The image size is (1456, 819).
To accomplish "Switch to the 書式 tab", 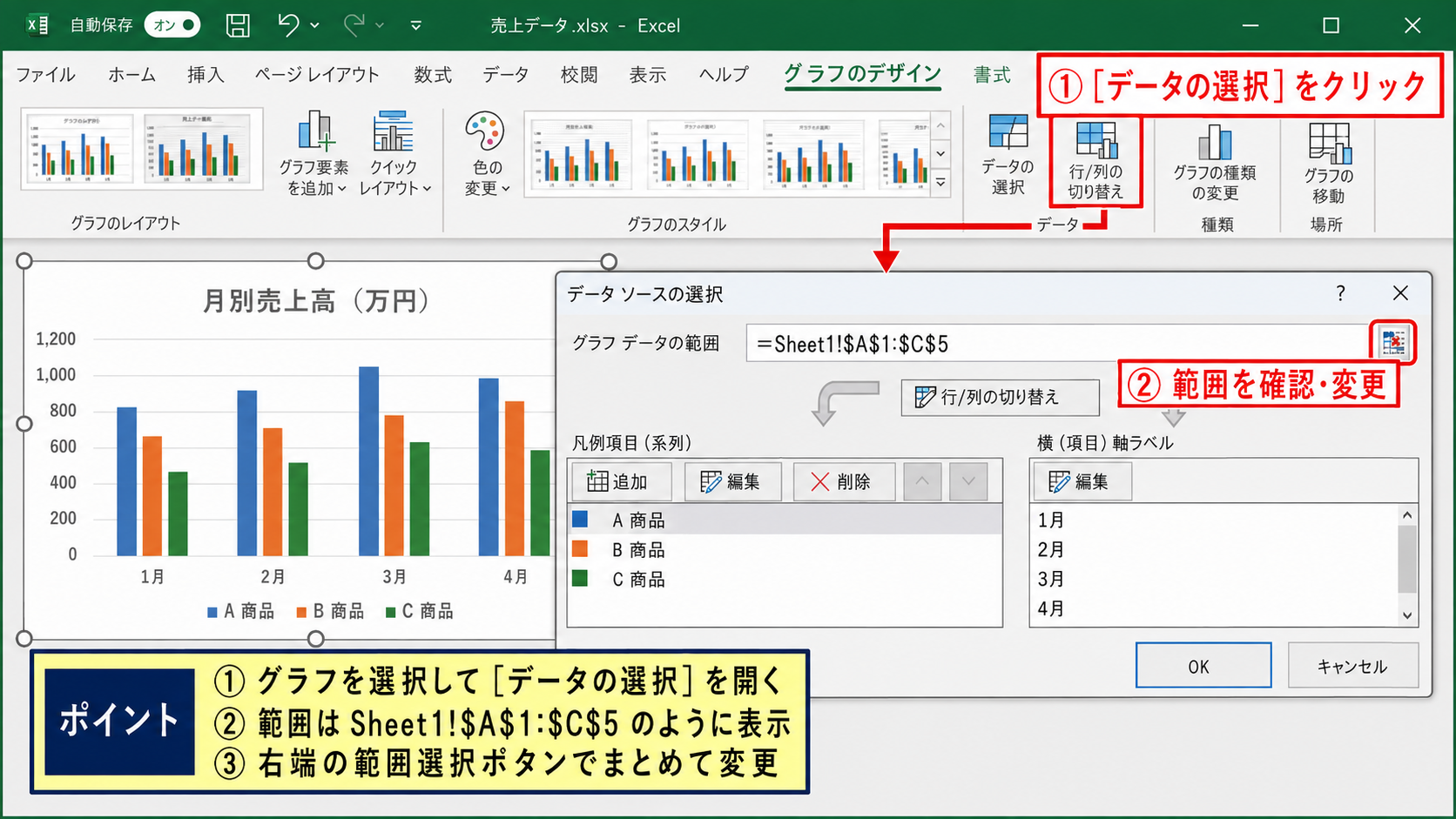I will click(x=992, y=75).
